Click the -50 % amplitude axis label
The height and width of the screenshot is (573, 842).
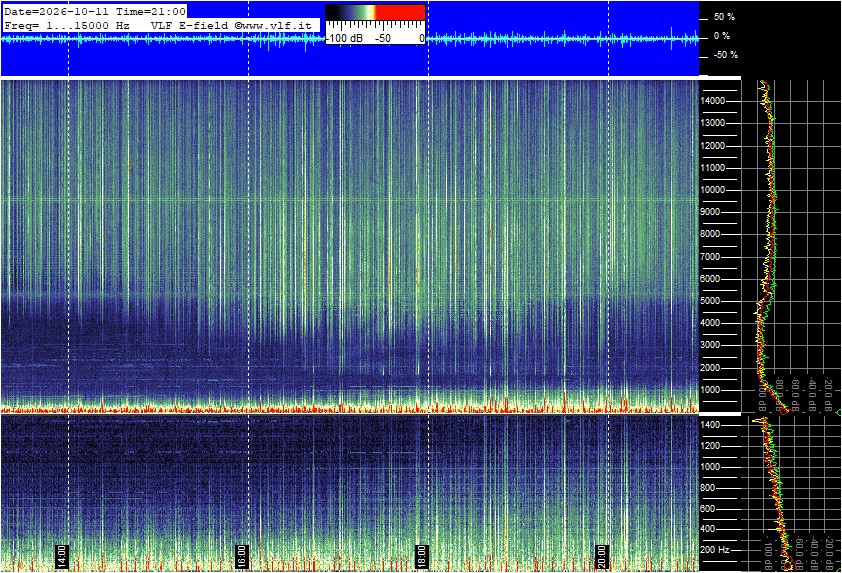point(725,55)
